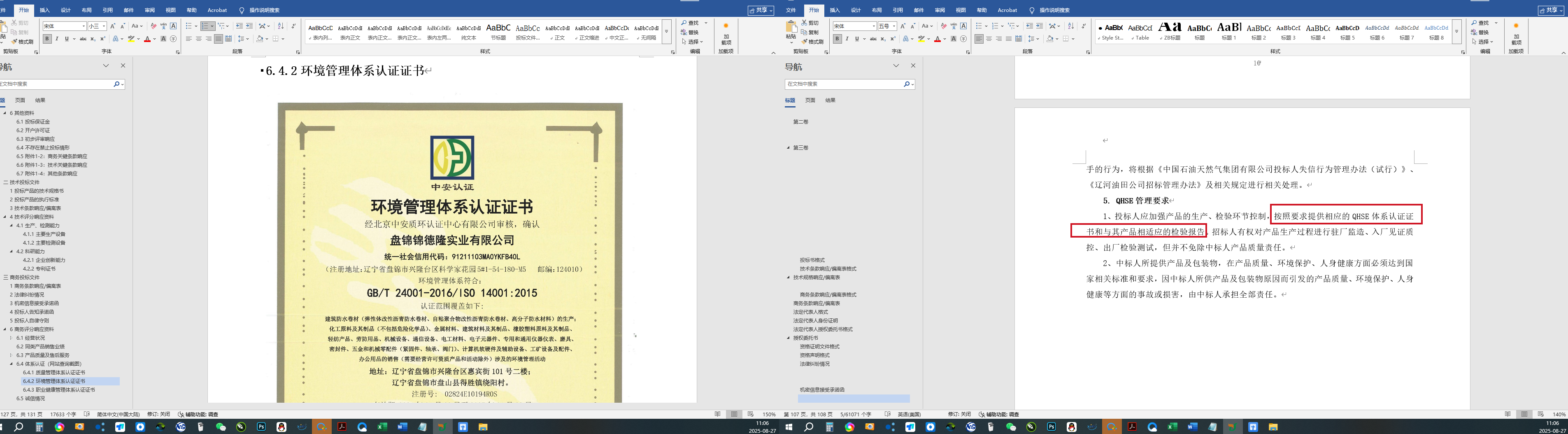
Task: Toggle underline in the left Word window
Action: coord(67,39)
